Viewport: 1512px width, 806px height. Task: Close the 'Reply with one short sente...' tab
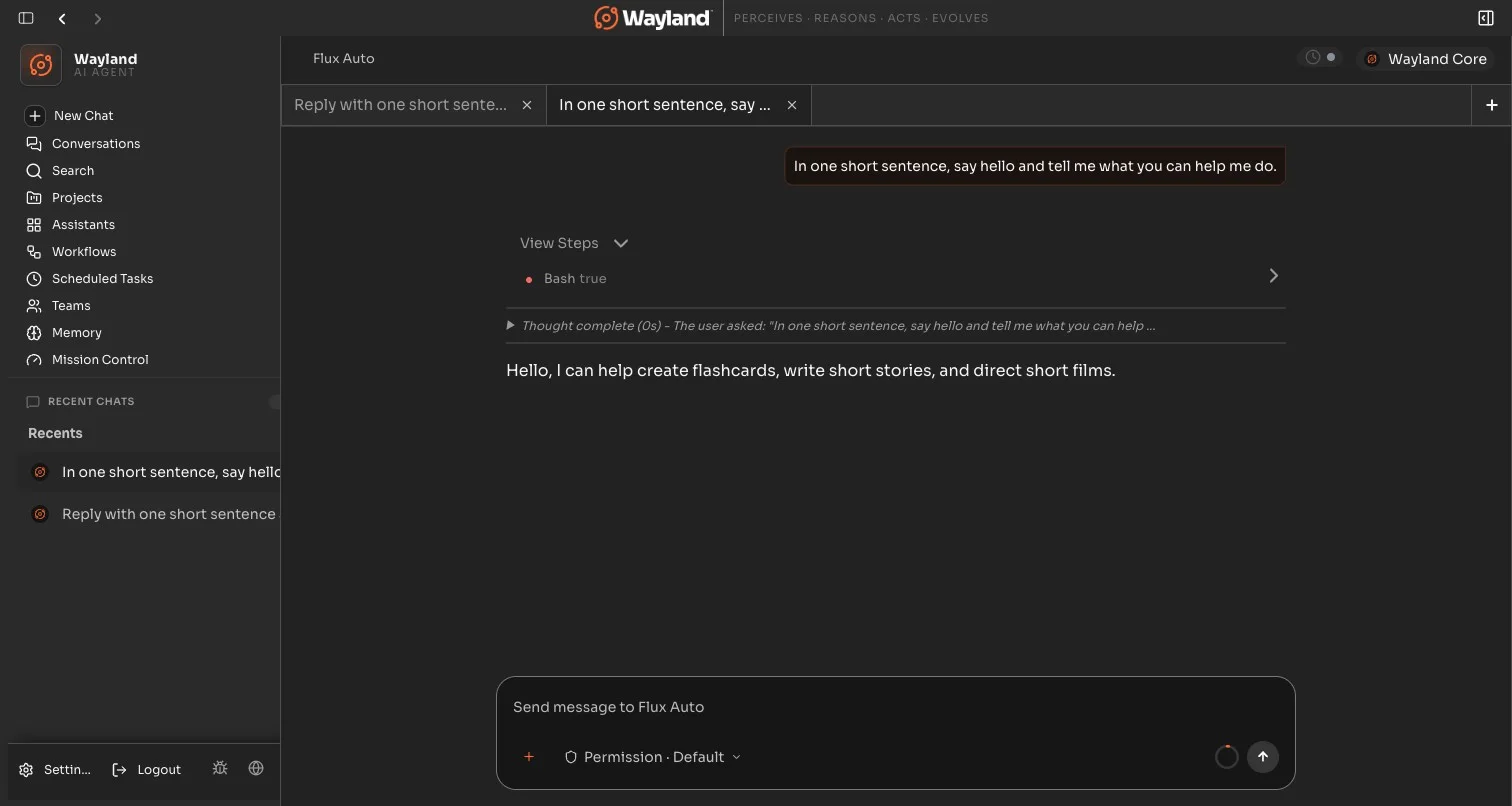tap(527, 105)
